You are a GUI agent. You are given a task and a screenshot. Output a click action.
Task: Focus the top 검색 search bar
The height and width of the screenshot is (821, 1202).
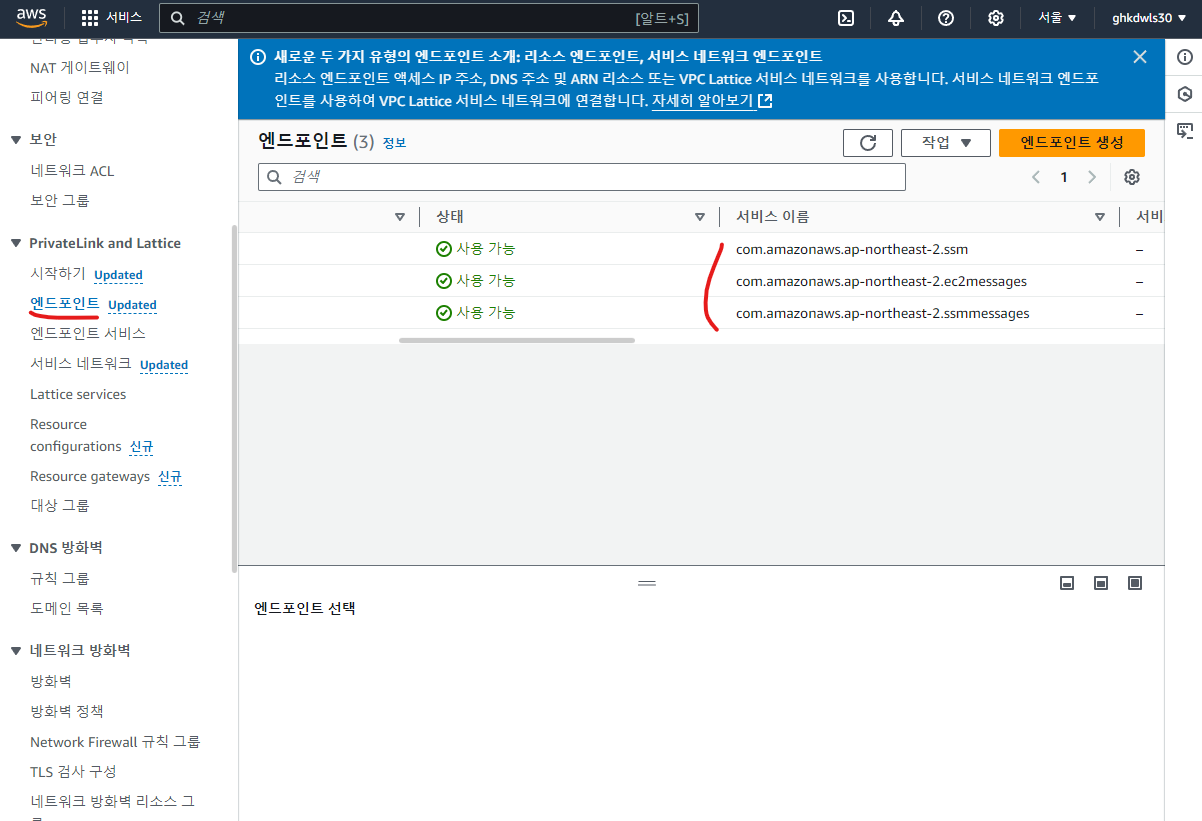point(429,18)
